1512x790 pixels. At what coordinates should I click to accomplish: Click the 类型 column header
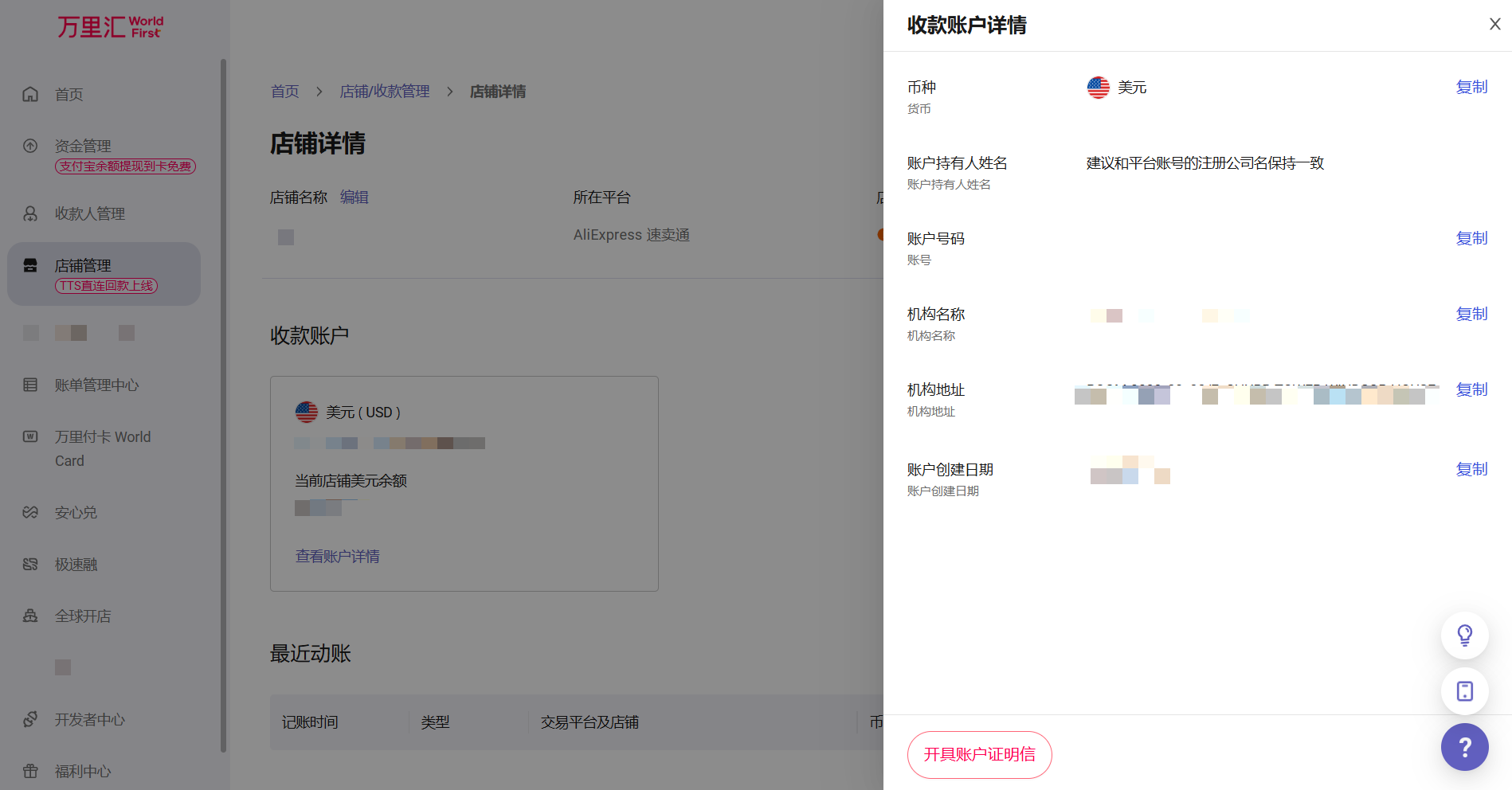(435, 722)
